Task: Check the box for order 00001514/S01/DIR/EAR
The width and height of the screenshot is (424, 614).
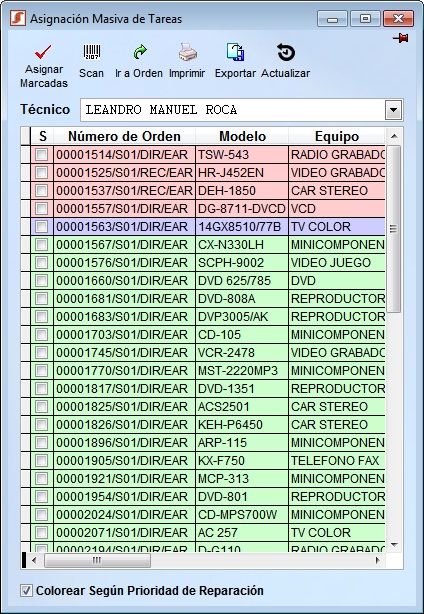Action: click(x=41, y=155)
